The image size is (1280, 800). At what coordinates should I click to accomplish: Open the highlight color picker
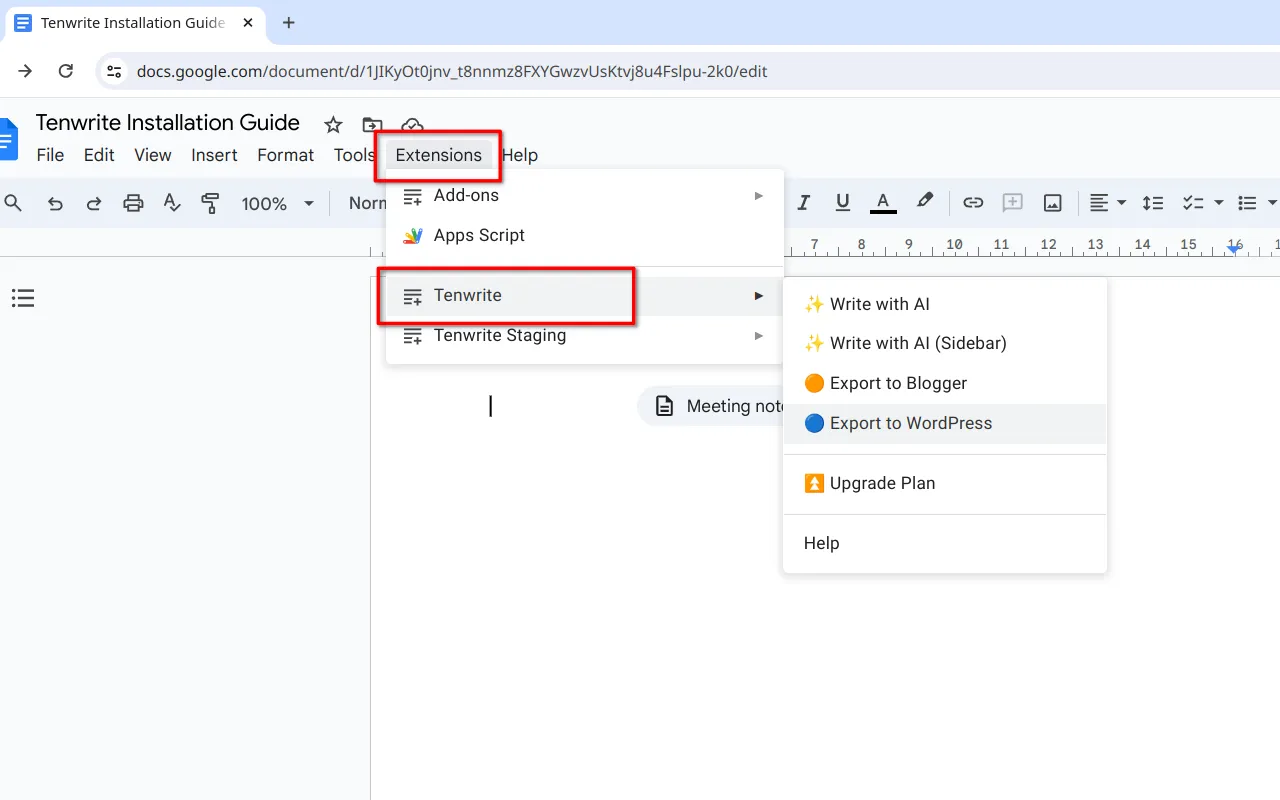(925, 202)
